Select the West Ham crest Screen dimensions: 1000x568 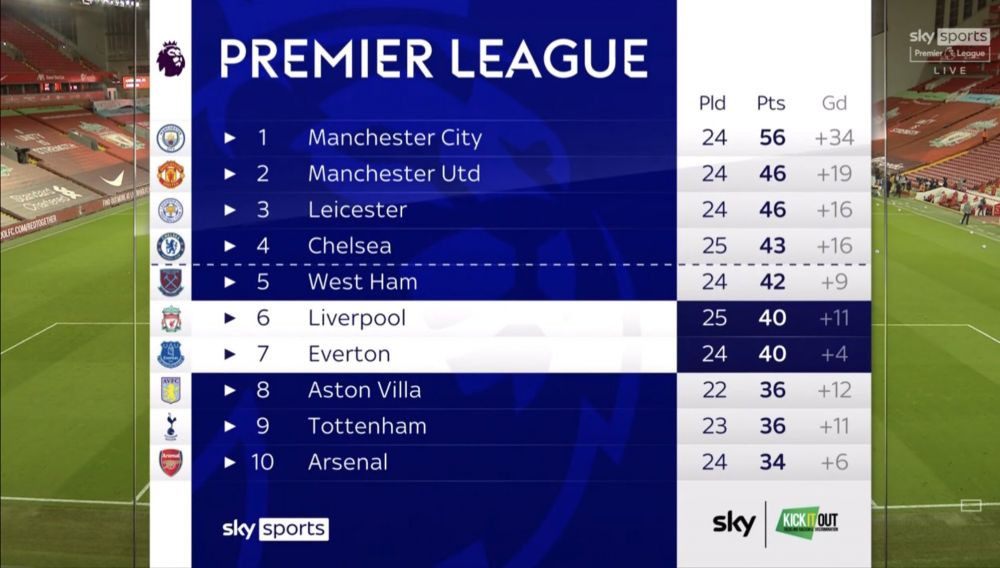pos(171,282)
